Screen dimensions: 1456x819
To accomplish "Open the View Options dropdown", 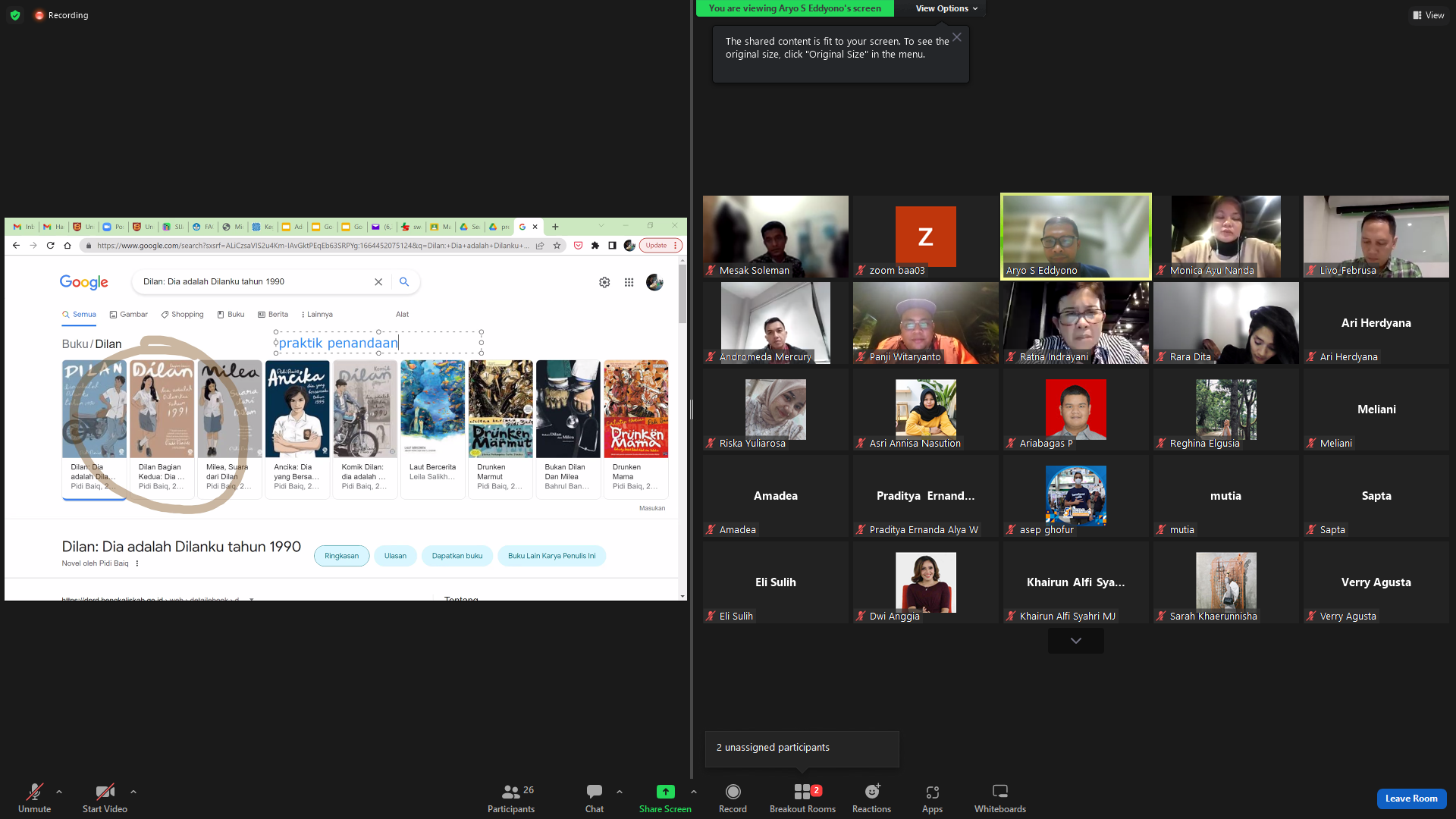I will (x=946, y=8).
